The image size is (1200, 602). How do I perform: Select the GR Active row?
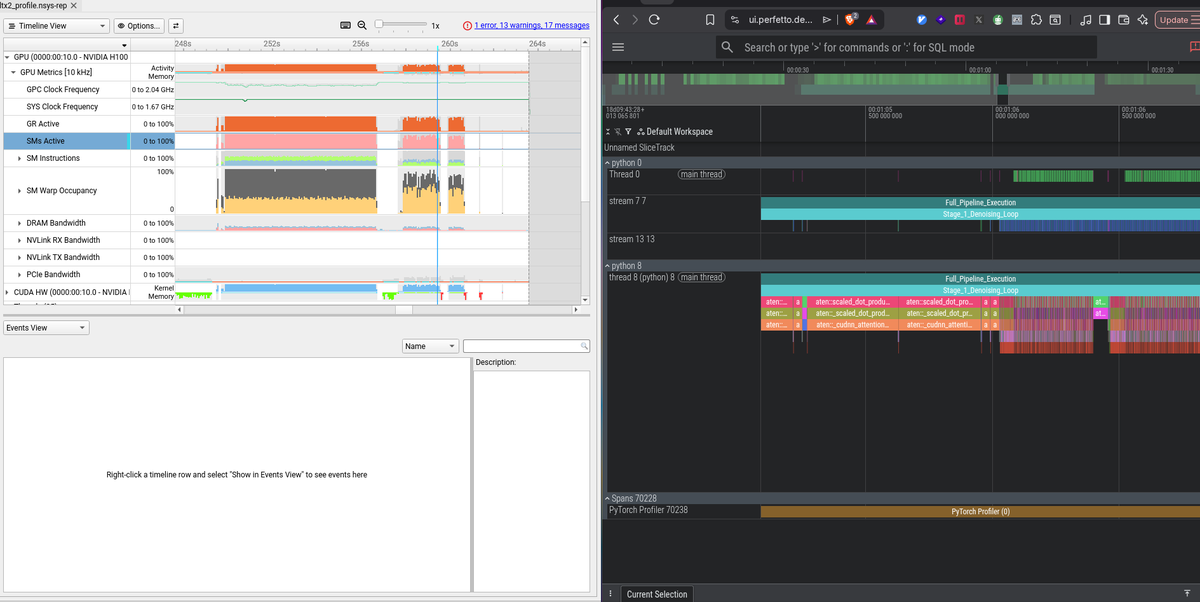tap(65, 124)
